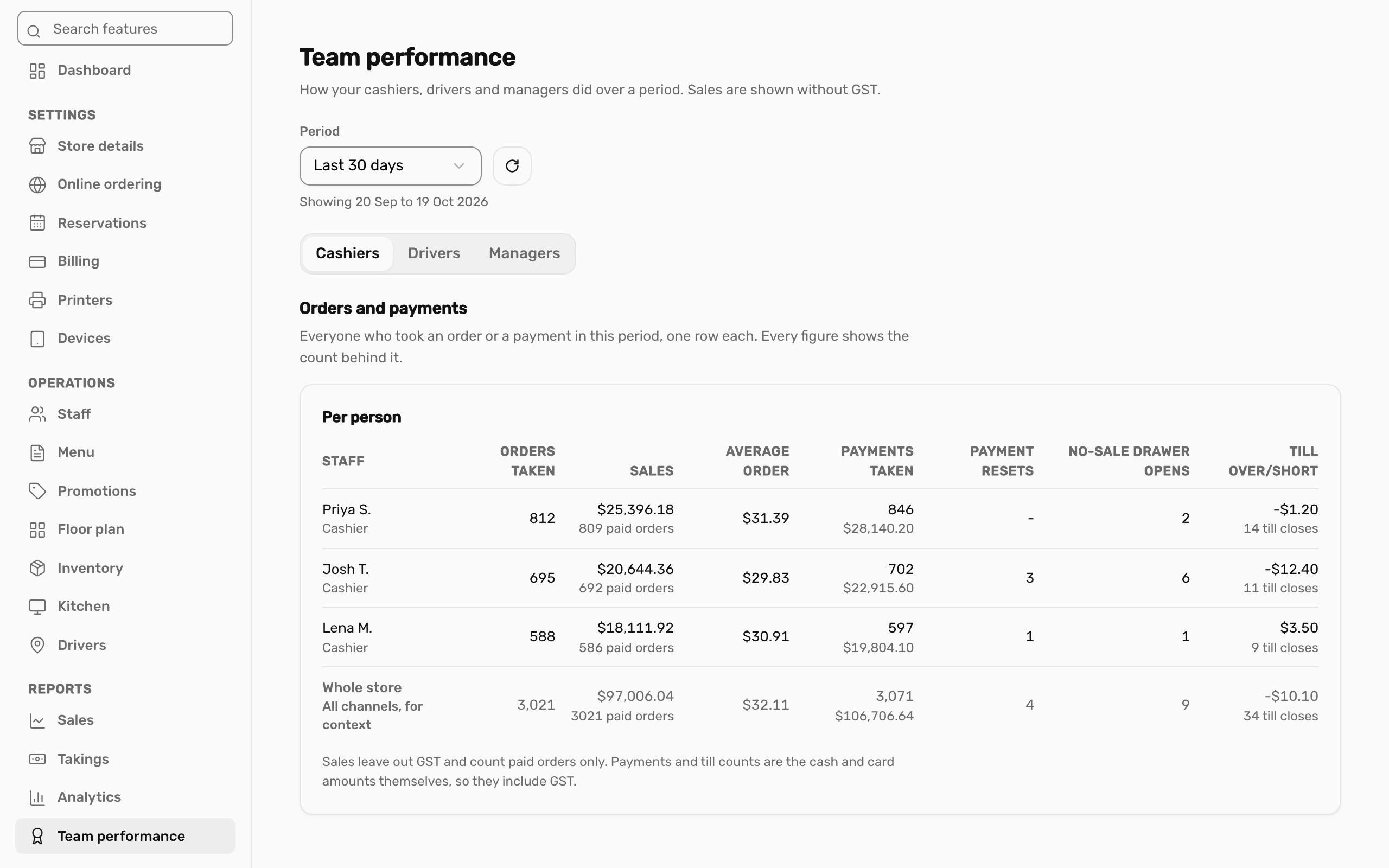Image resolution: width=1389 pixels, height=868 pixels.
Task: Open the Analytics report link
Action: click(125, 797)
